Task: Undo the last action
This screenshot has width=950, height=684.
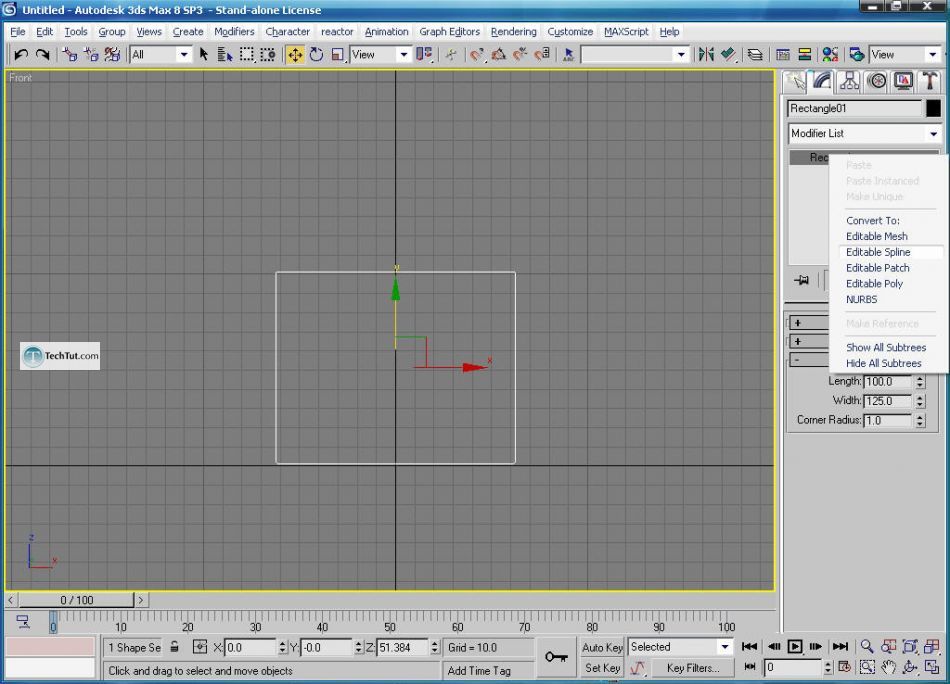Action: [x=21, y=55]
